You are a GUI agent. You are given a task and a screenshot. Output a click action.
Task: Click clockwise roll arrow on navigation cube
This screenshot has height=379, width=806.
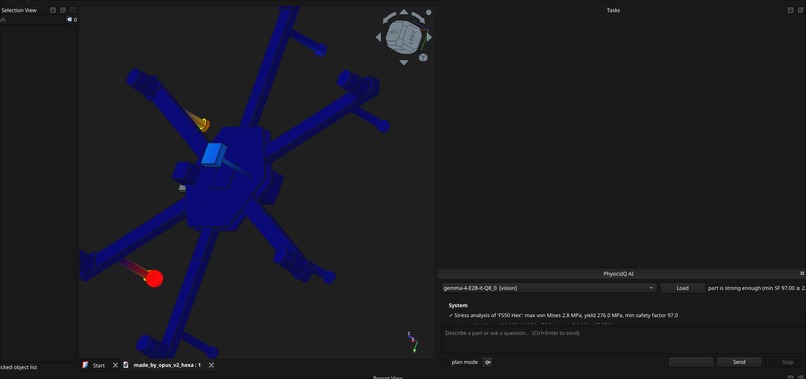[x=419, y=17]
